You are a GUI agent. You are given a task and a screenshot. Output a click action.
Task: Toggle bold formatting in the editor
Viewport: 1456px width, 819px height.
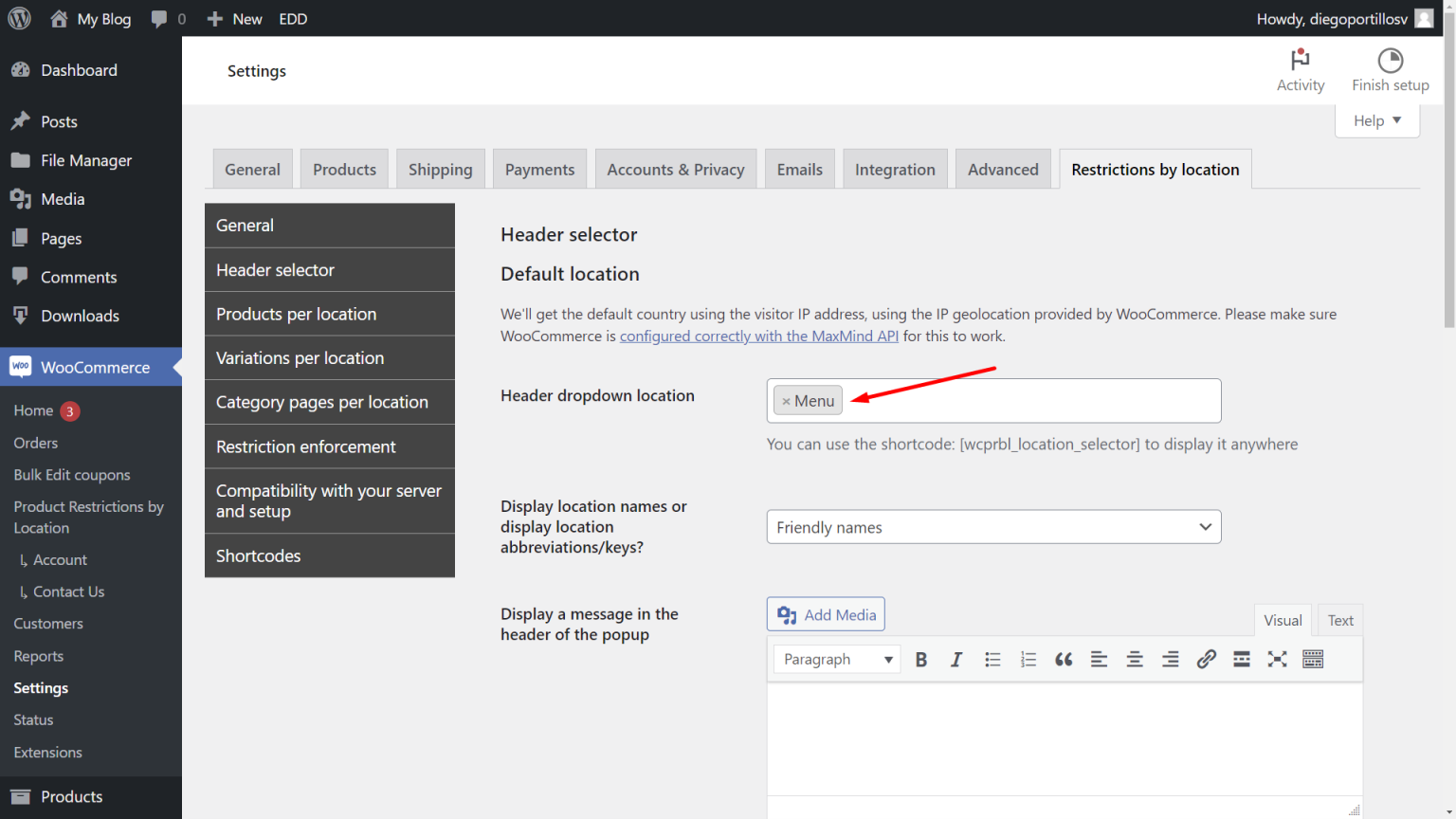pos(920,659)
